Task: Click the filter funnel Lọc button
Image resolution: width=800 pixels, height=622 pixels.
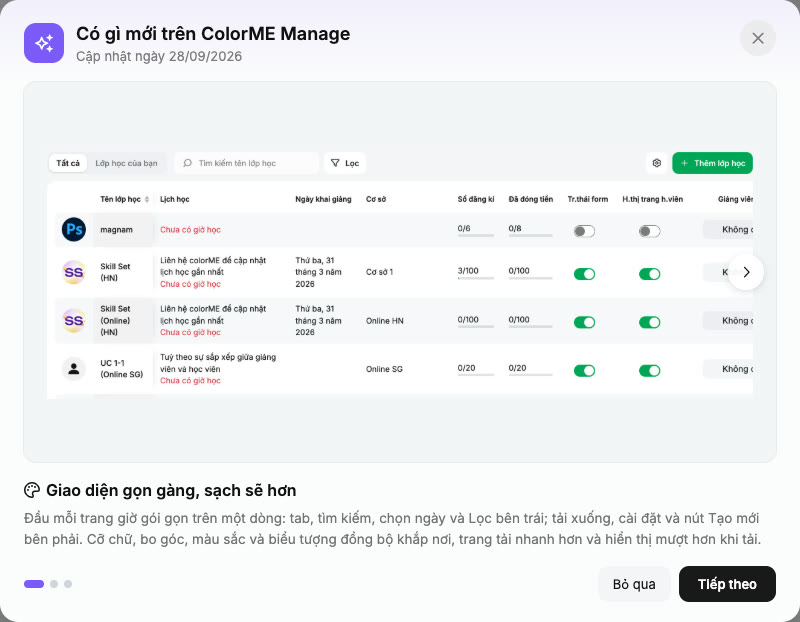Action: 345,163
